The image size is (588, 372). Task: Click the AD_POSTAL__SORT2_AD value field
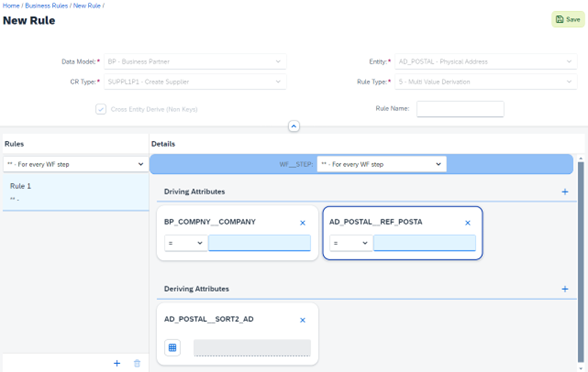coord(252,348)
